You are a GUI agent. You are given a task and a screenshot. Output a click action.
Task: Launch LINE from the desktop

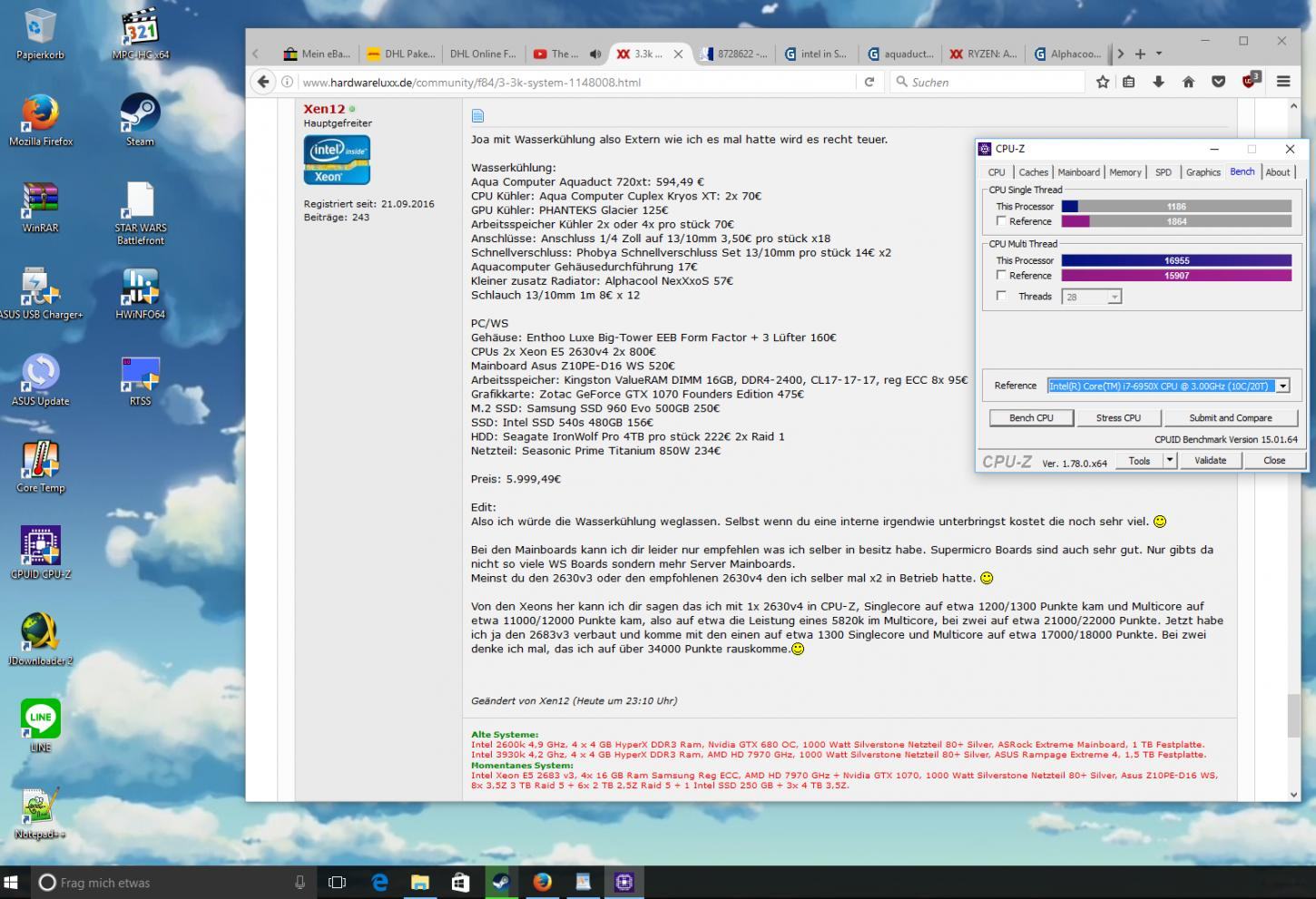point(41,725)
